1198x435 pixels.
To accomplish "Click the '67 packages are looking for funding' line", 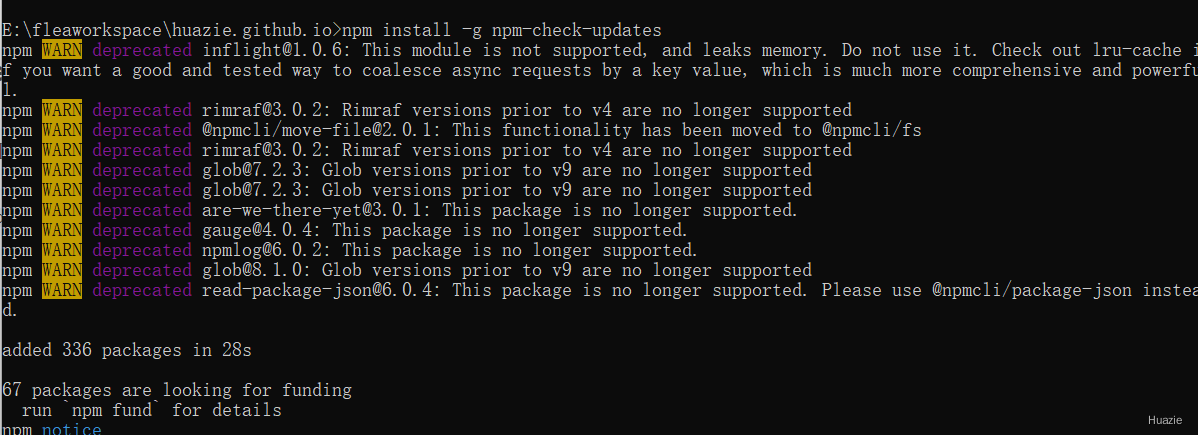I will pyautogui.click(x=176, y=391).
